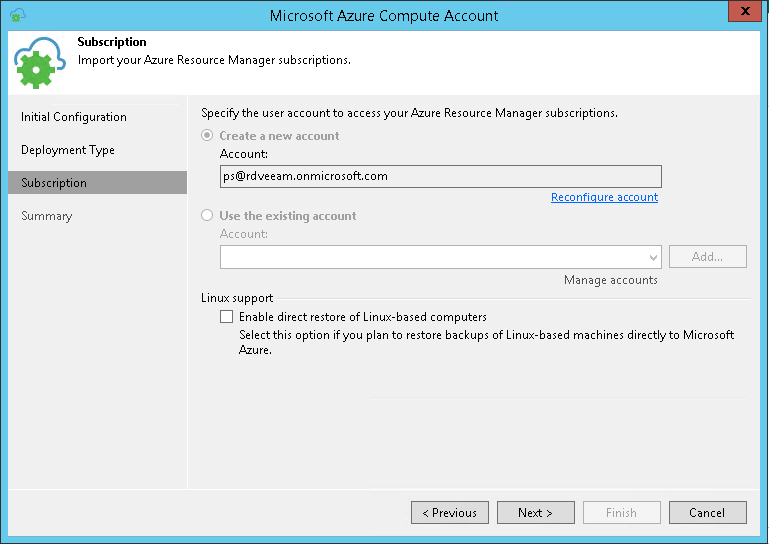
Task: Cancel the account wizard
Action: click(x=707, y=513)
